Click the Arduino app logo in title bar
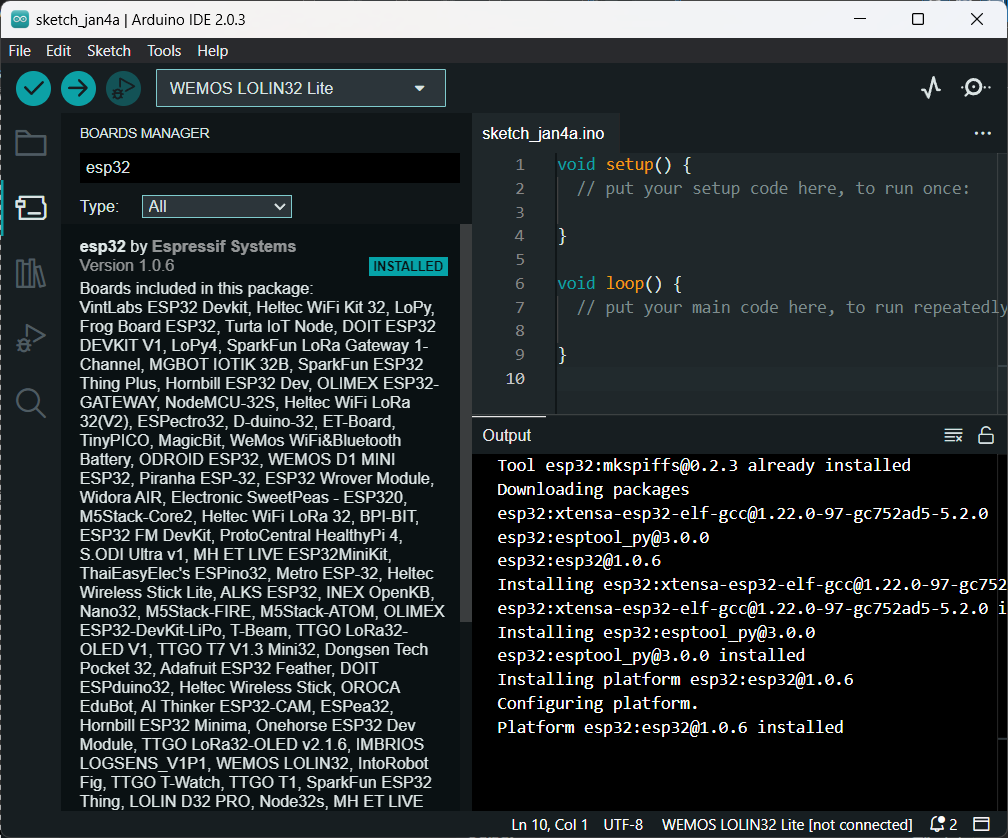1008x838 pixels. coord(20,19)
